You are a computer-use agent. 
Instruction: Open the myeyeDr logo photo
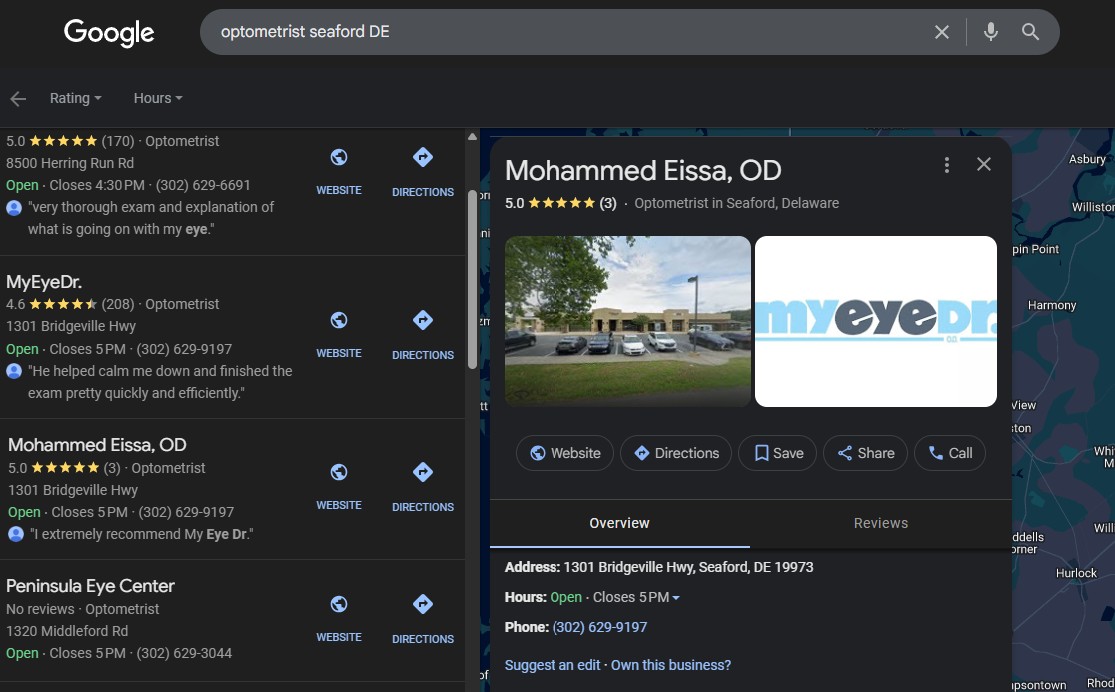click(x=875, y=321)
